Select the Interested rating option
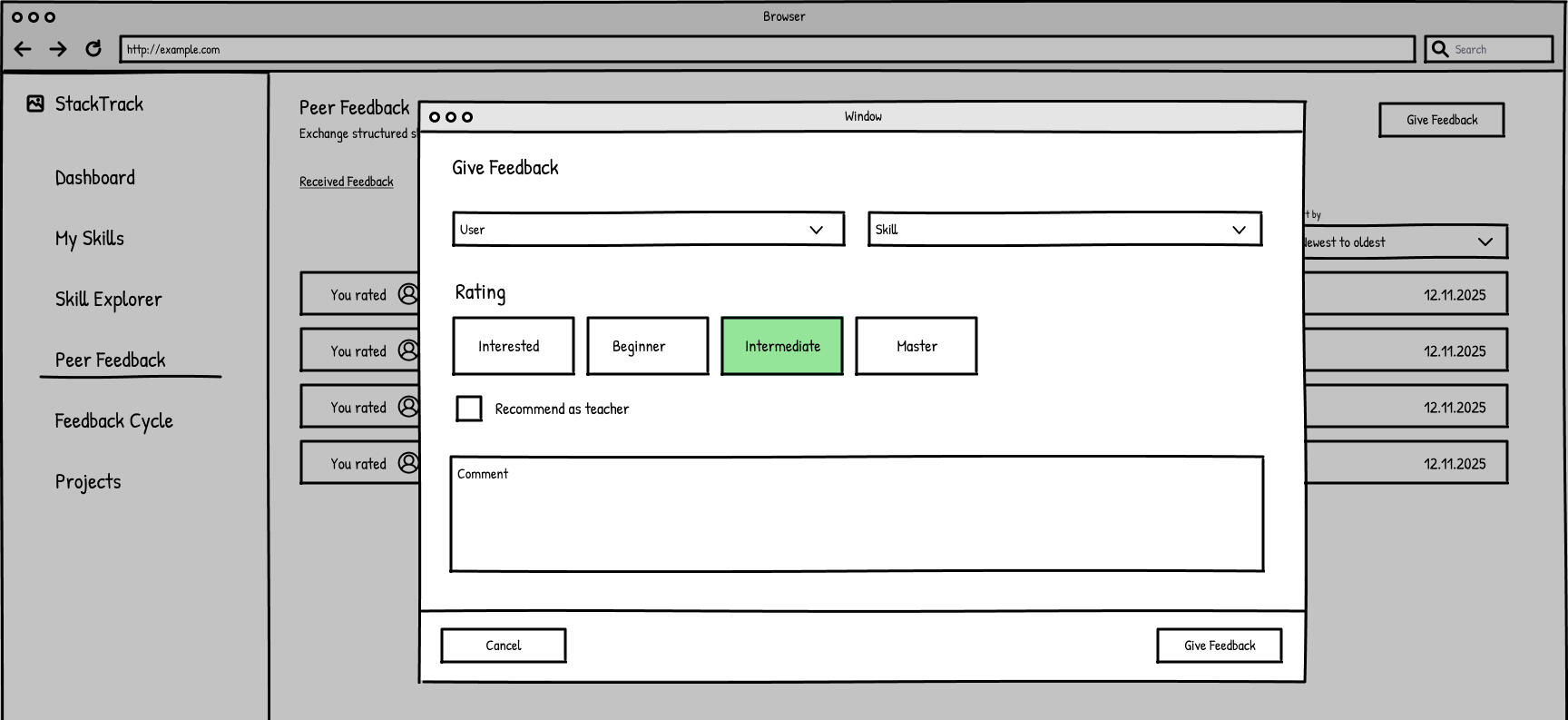 click(x=514, y=346)
